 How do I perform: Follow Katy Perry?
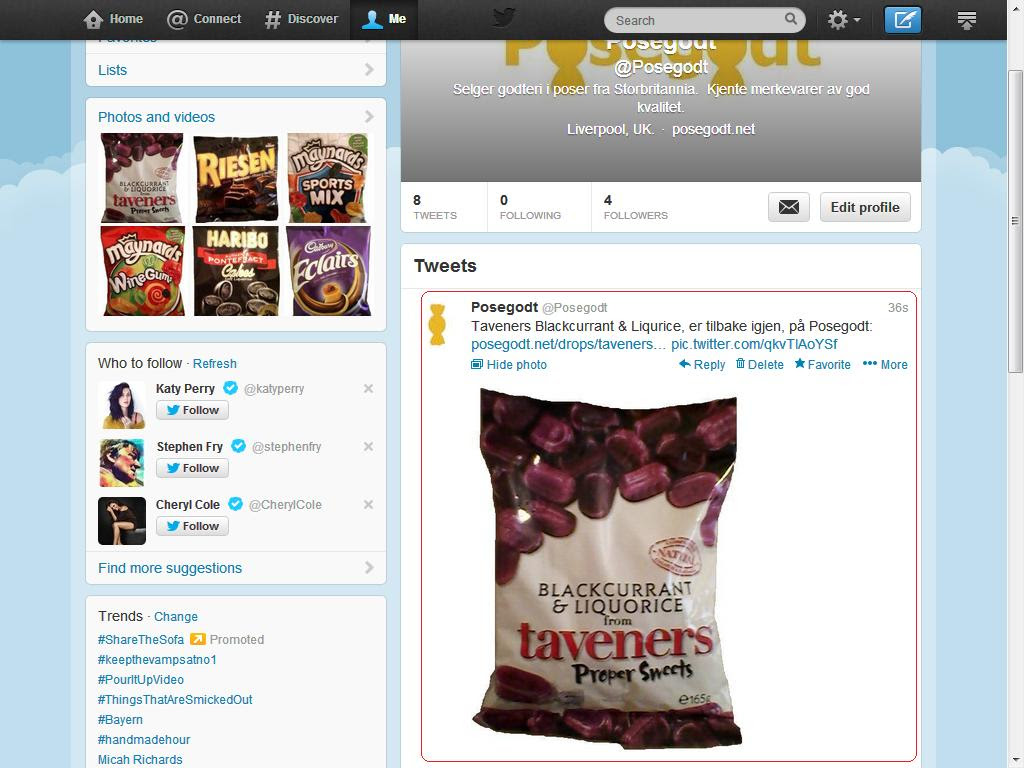(192, 410)
